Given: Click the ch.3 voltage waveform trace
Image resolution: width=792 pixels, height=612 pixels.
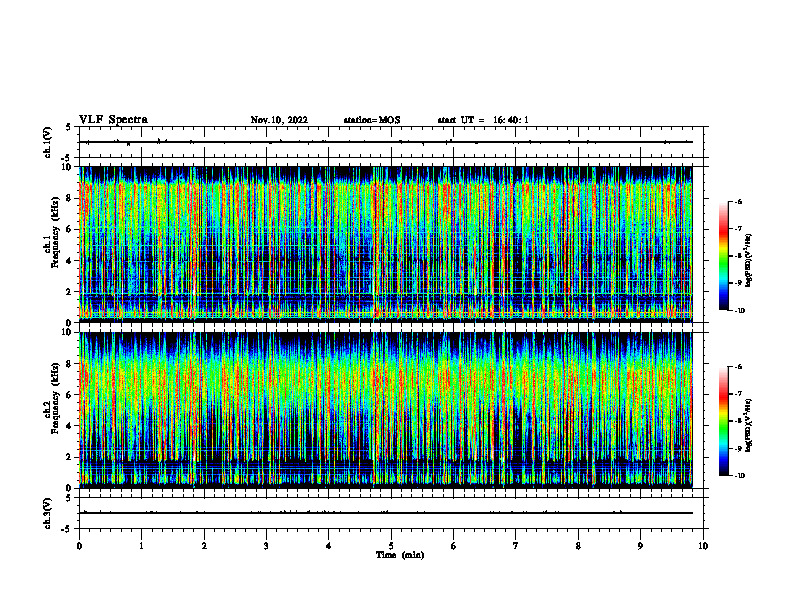Looking at the screenshot, I should [x=386, y=513].
